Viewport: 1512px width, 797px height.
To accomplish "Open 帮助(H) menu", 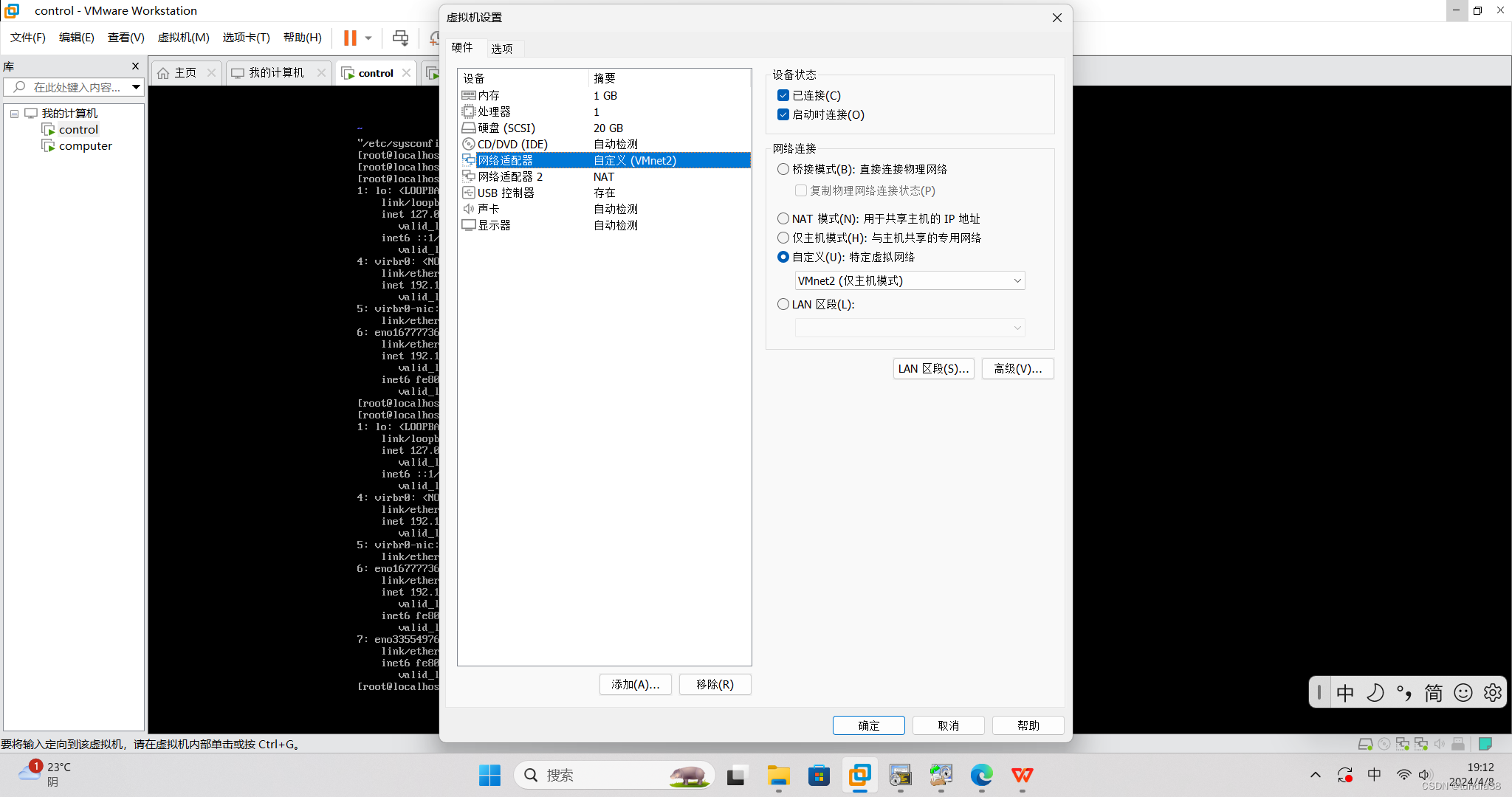I will (303, 38).
